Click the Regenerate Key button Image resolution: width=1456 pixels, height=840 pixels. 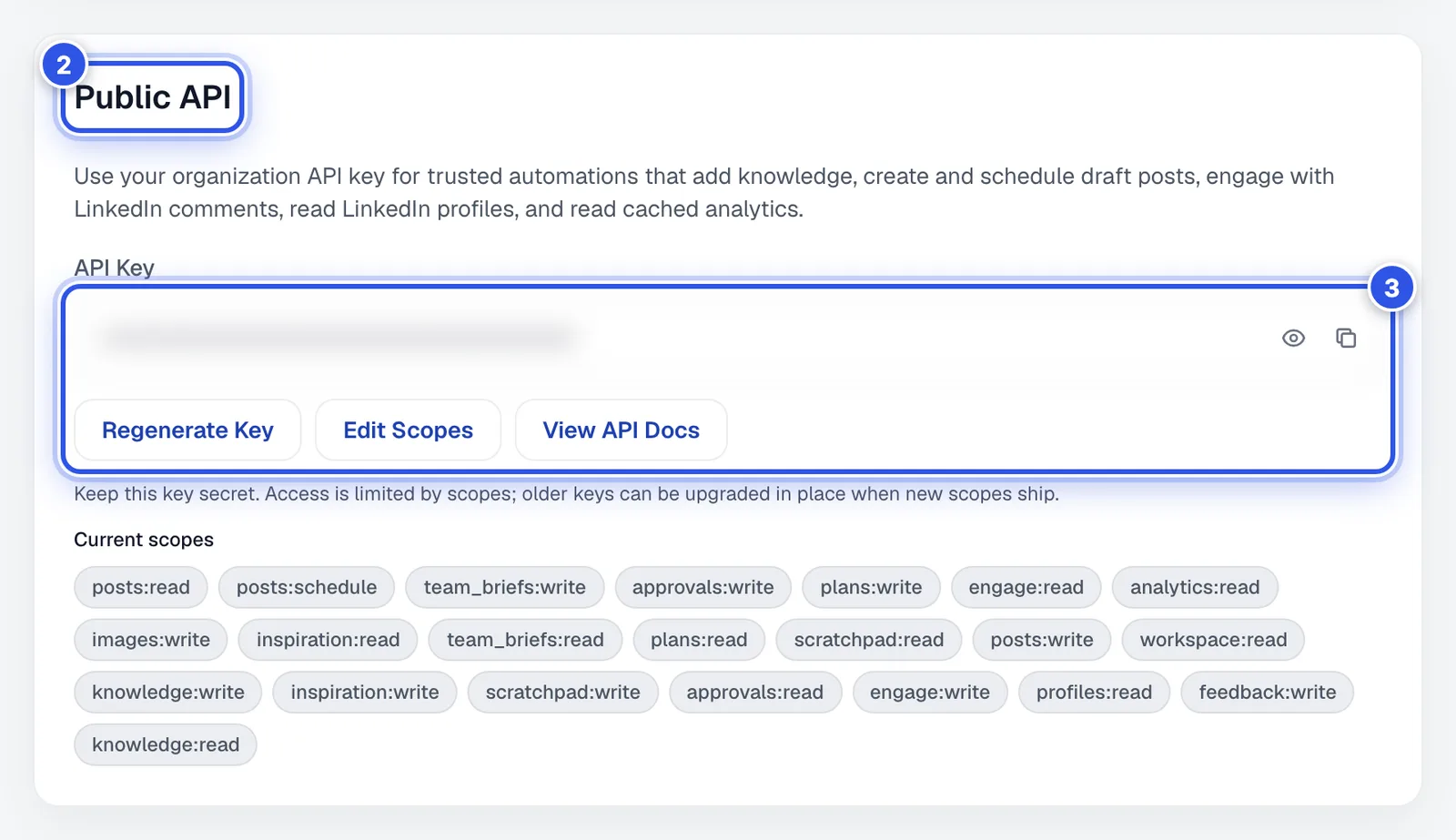click(187, 430)
